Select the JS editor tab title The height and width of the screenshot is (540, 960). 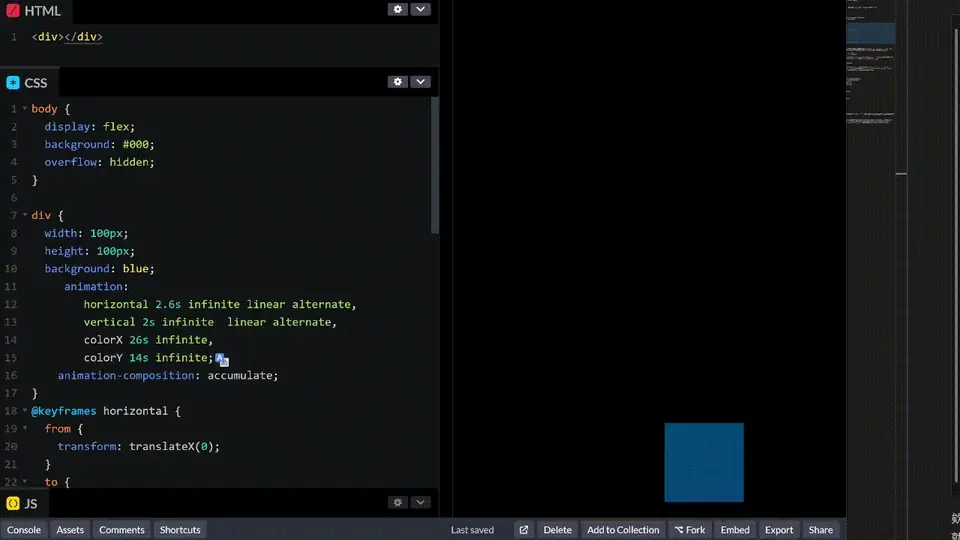[x=31, y=503]
